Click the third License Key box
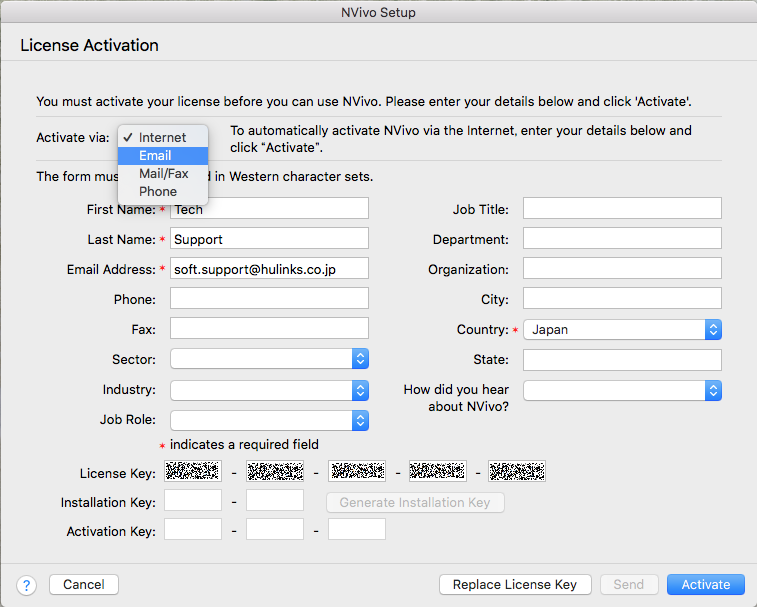The width and height of the screenshot is (757, 607). tap(357, 471)
